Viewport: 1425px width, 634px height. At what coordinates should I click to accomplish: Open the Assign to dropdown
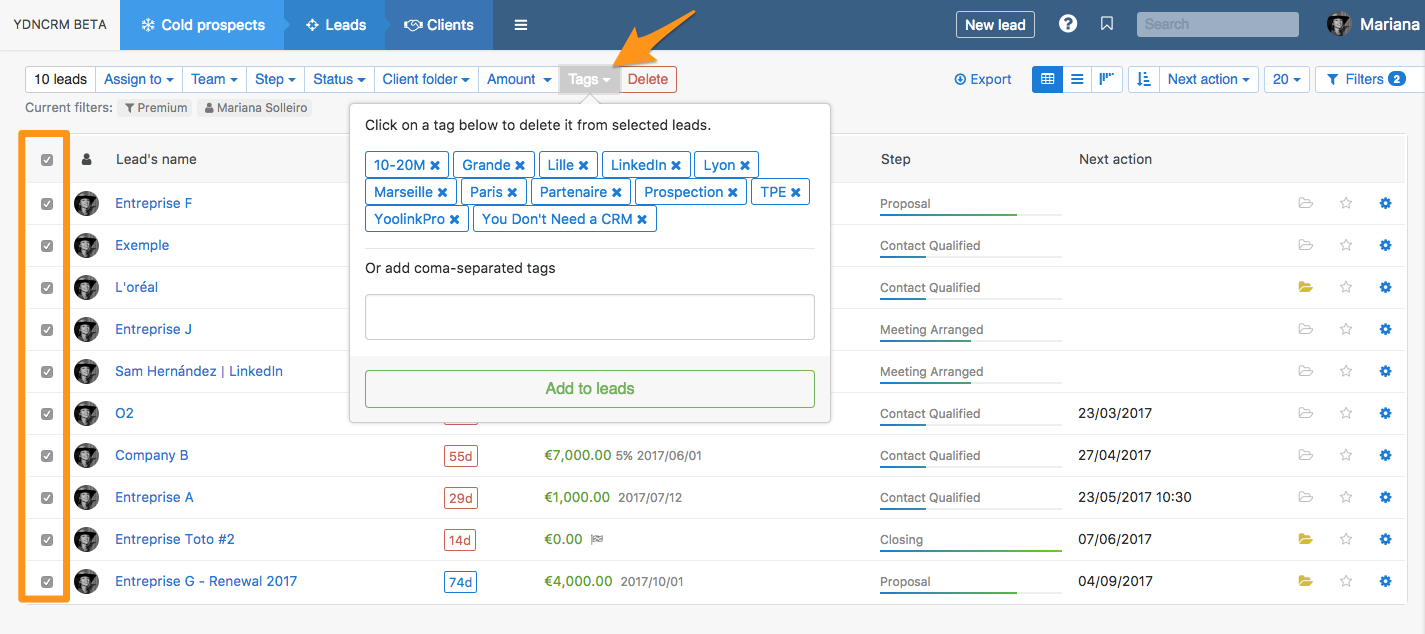[x=138, y=78]
